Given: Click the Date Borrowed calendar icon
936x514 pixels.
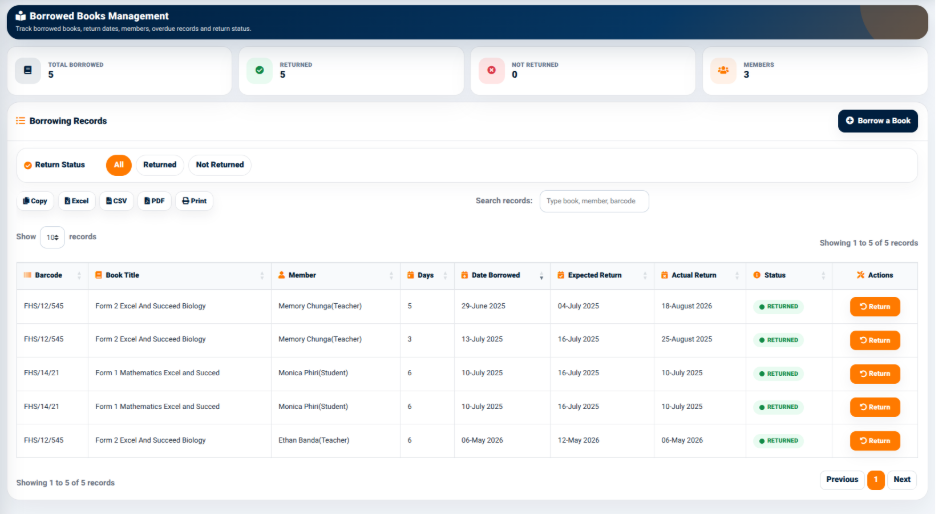Looking at the screenshot, I should [x=464, y=275].
